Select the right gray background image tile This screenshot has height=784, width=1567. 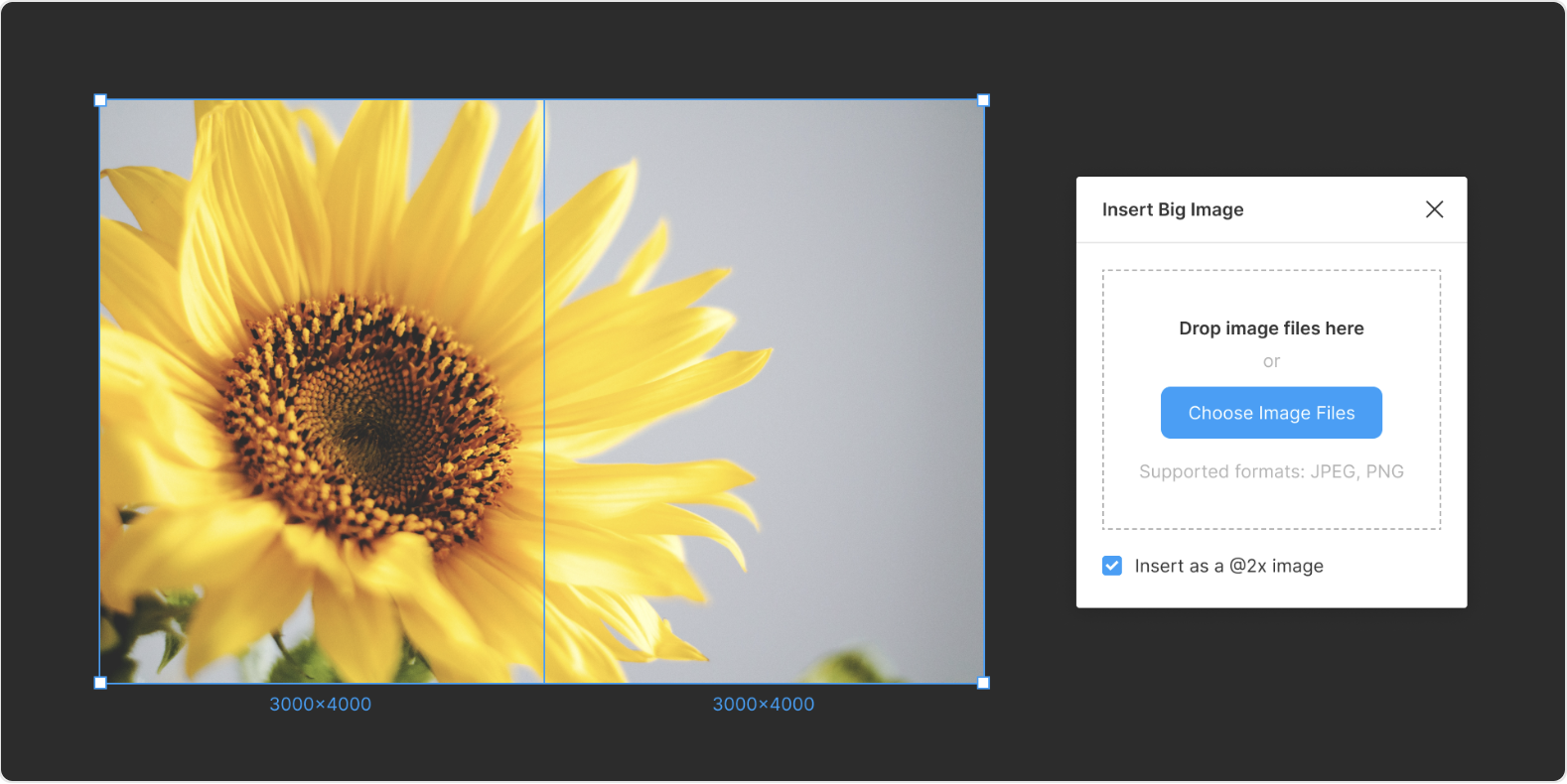pyautogui.click(x=764, y=391)
